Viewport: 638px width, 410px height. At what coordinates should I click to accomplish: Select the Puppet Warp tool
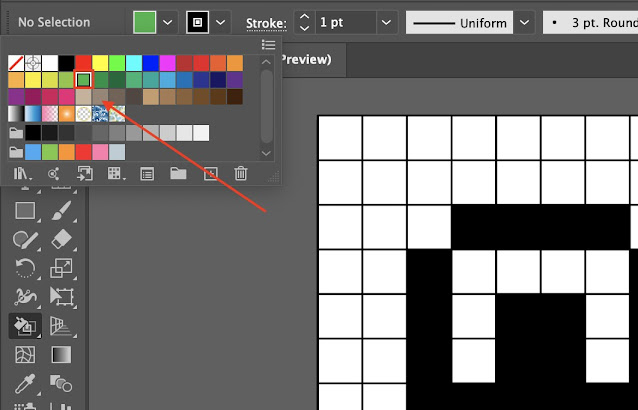(25, 297)
